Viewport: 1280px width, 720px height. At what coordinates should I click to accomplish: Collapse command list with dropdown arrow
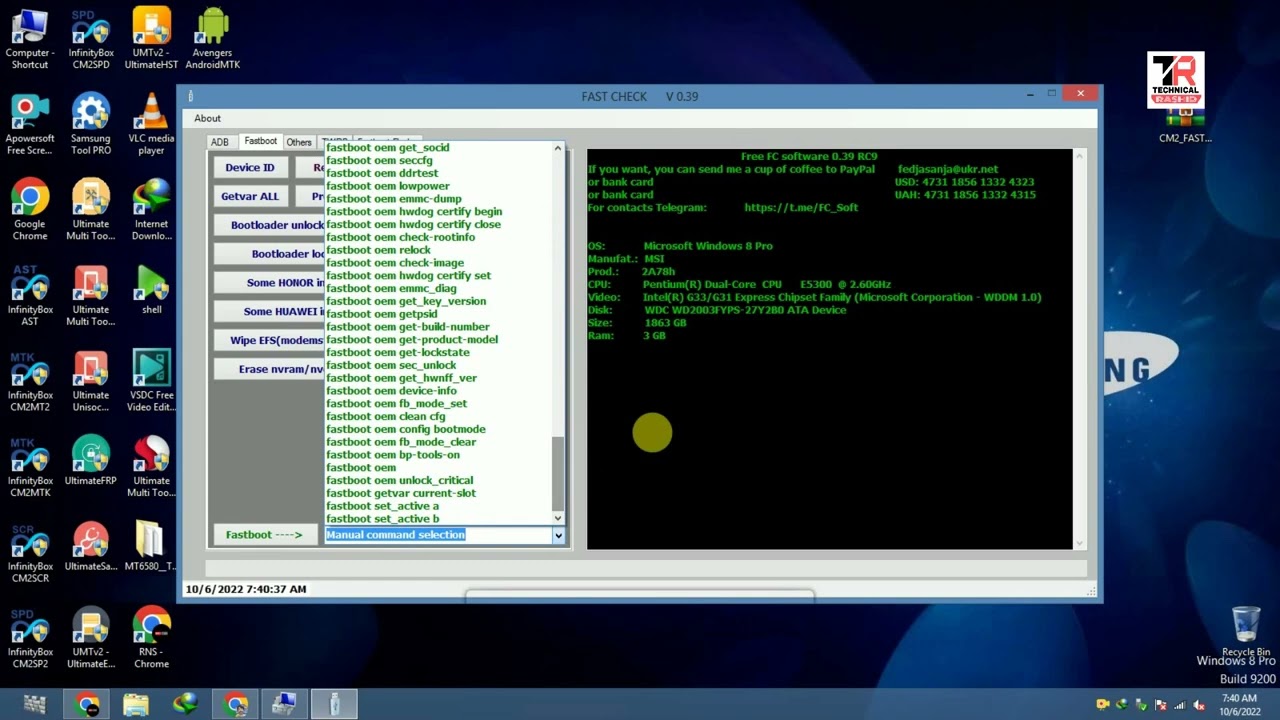(558, 536)
